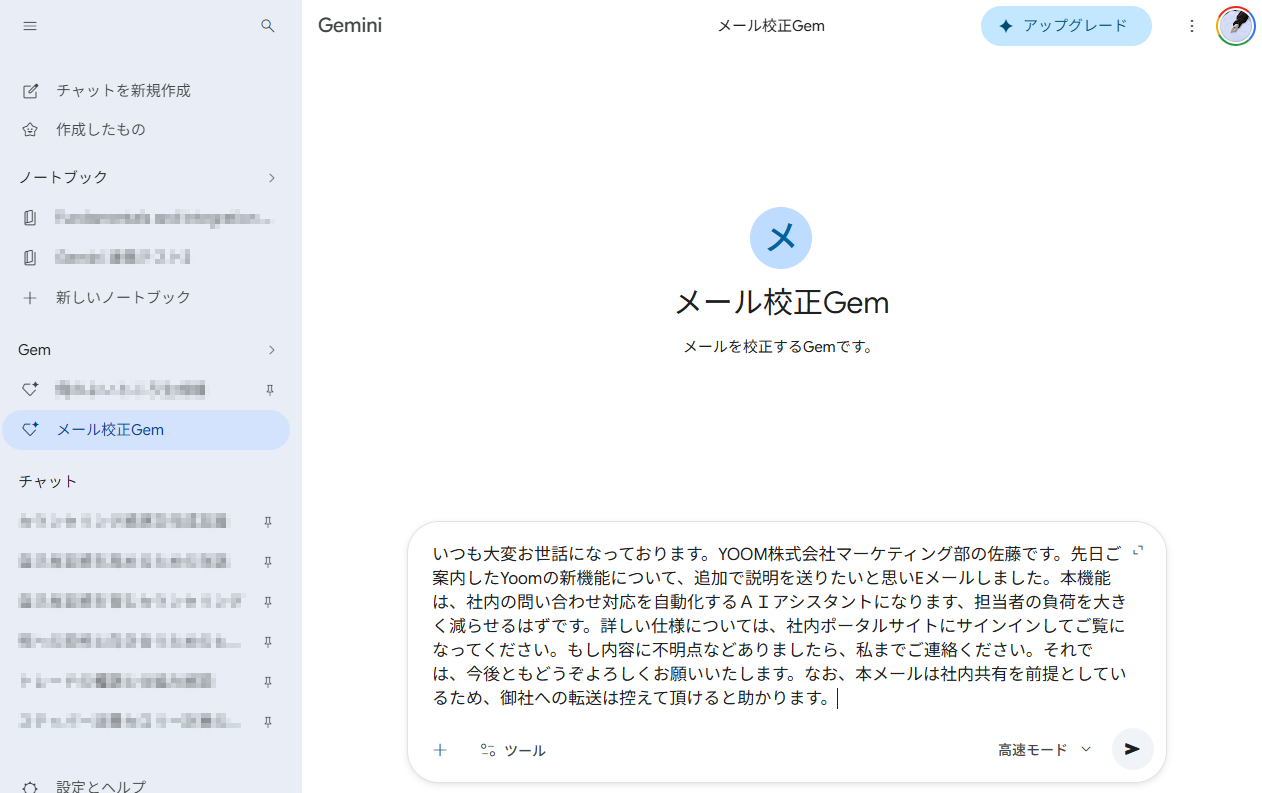
Task: Click the pentagon star icon beside 作成したもの
Action: point(30,130)
